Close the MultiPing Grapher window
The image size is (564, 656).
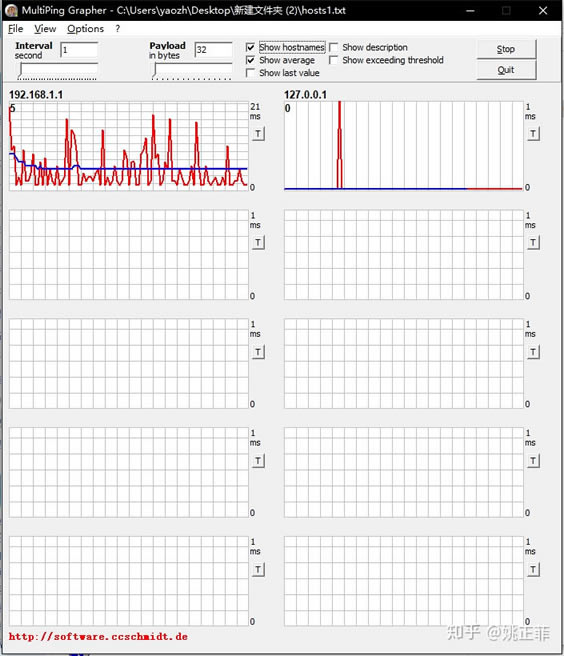[543, 10]
